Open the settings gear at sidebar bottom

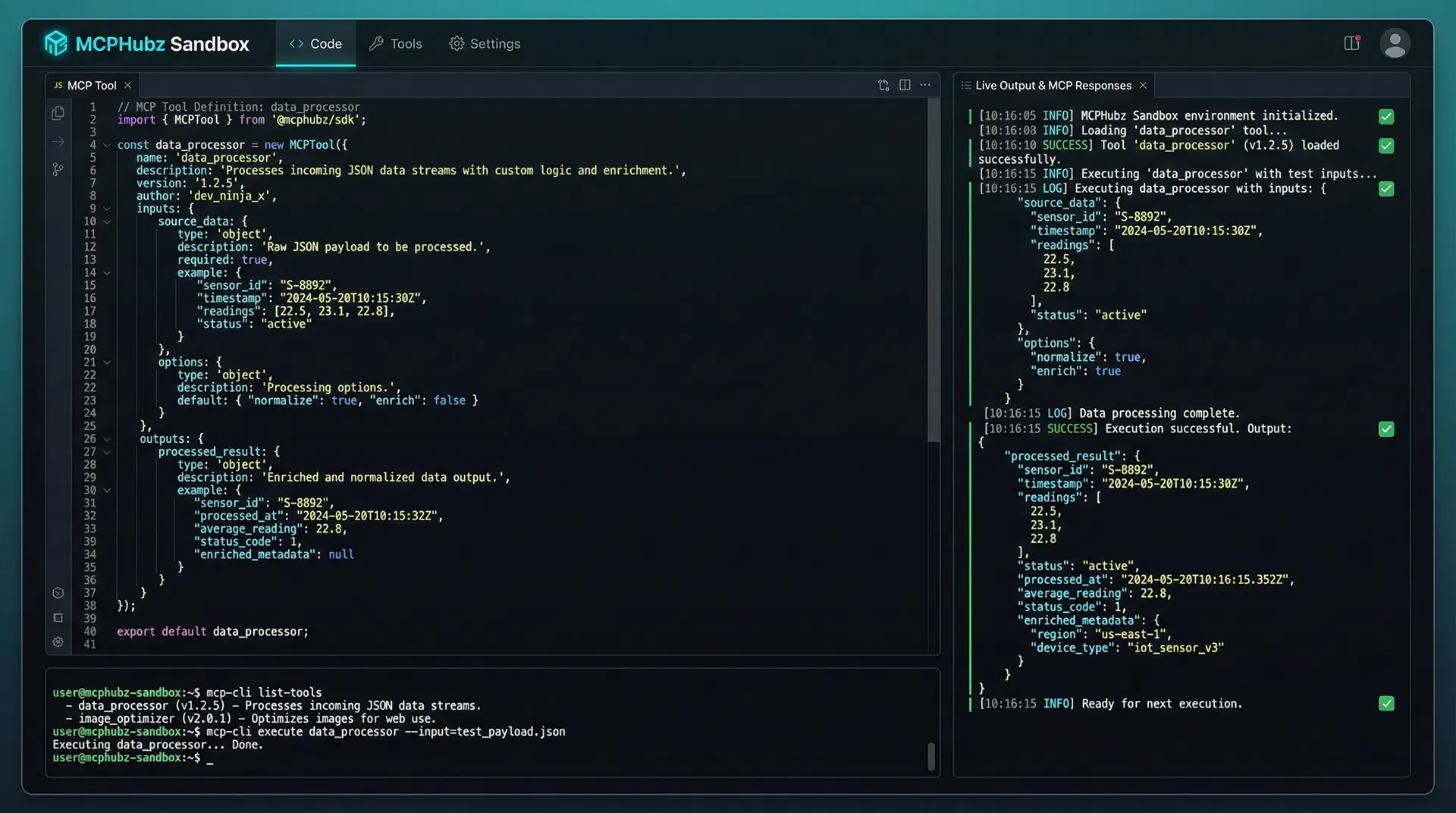tap(58, 642)
